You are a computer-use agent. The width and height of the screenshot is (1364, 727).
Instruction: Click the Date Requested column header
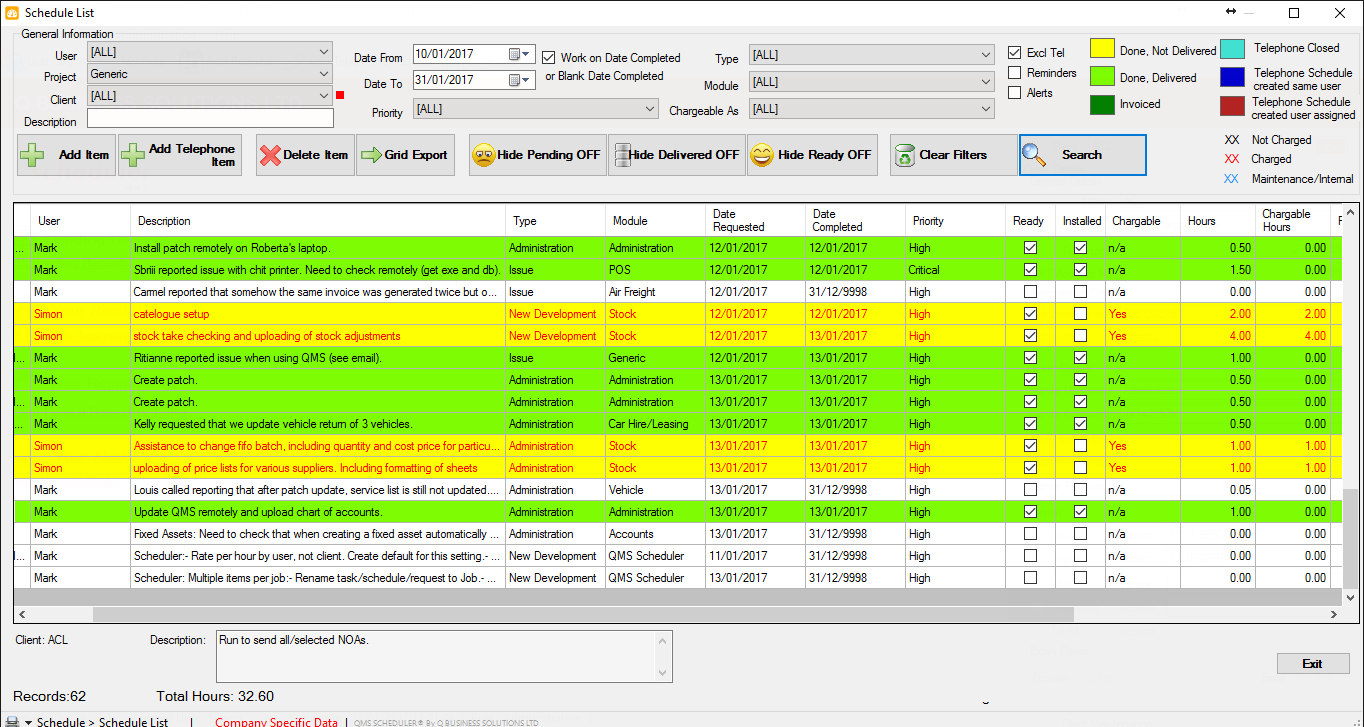point(755,221)
